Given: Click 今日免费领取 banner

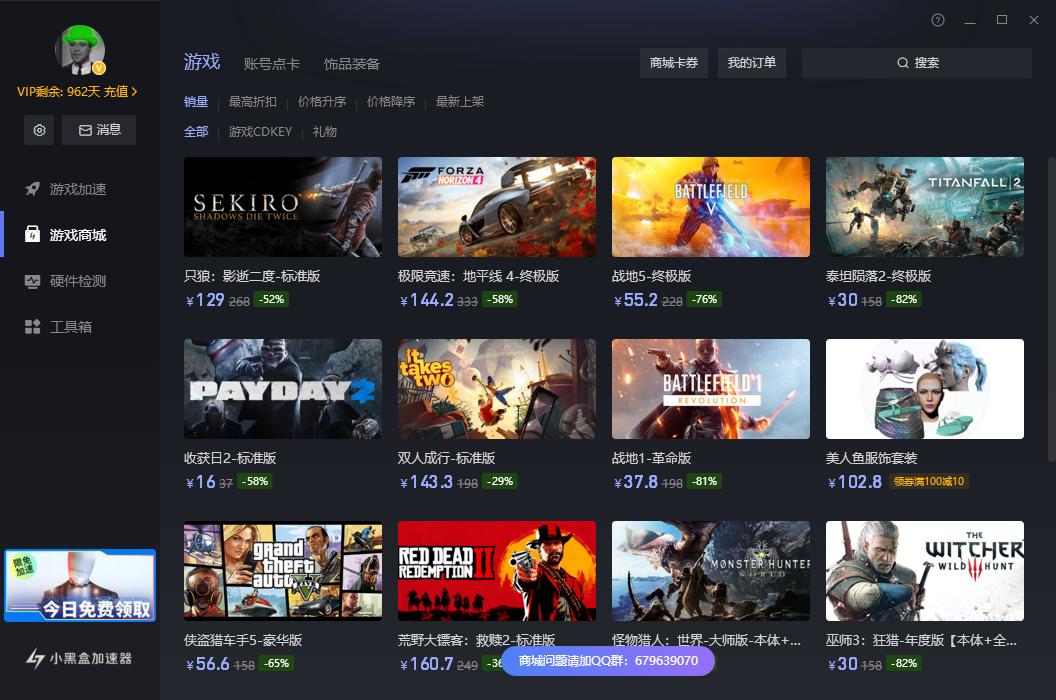Looking at the screenshot, I should tap(80, 585).
